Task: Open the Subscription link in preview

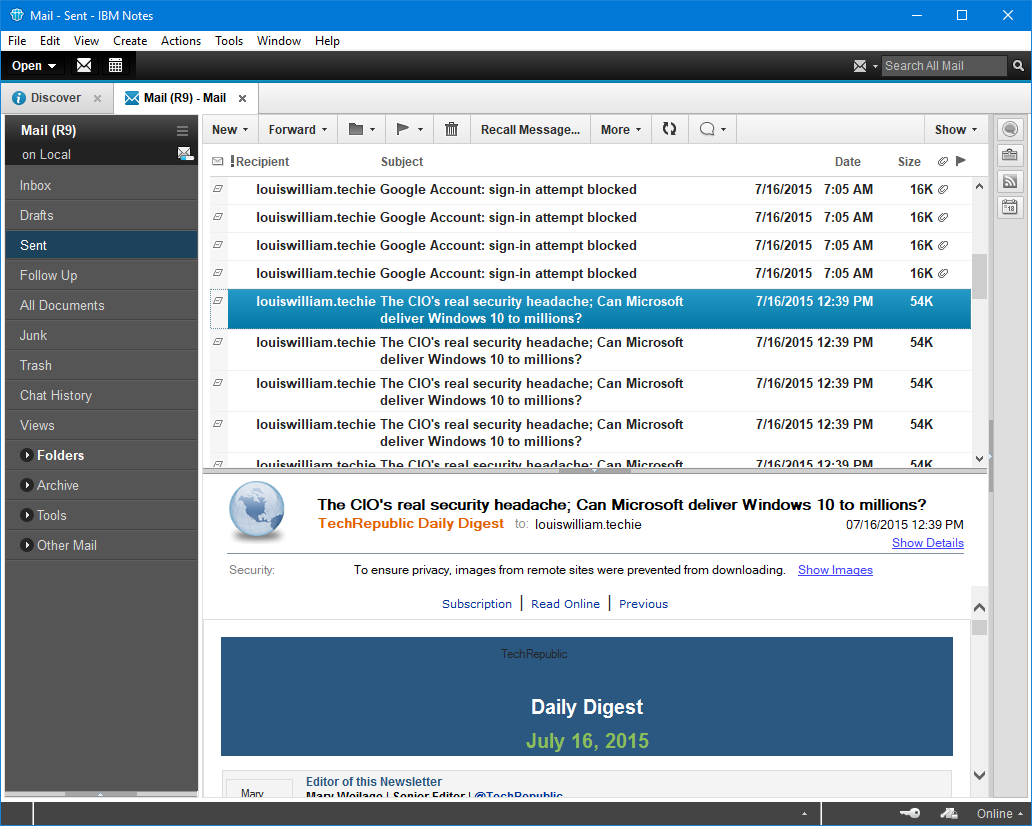Action: pyautogui.click(x=477, y=604)
